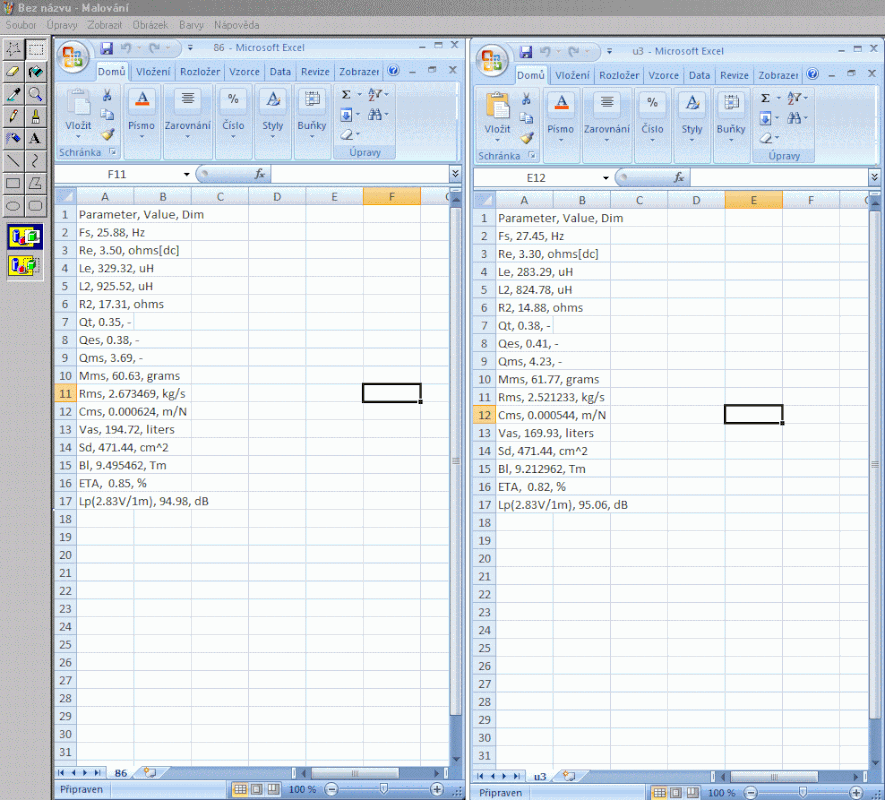Viewport: 885px width, 800px height.
Task: Enable the opaque selection option in Paint
Action: tap(25, 237)
